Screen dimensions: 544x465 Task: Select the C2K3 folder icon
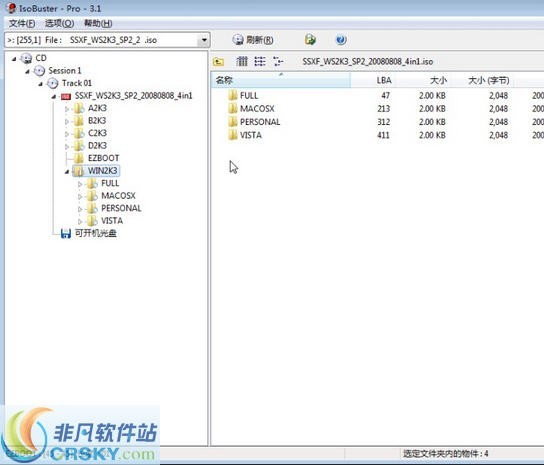coord(79,133)
